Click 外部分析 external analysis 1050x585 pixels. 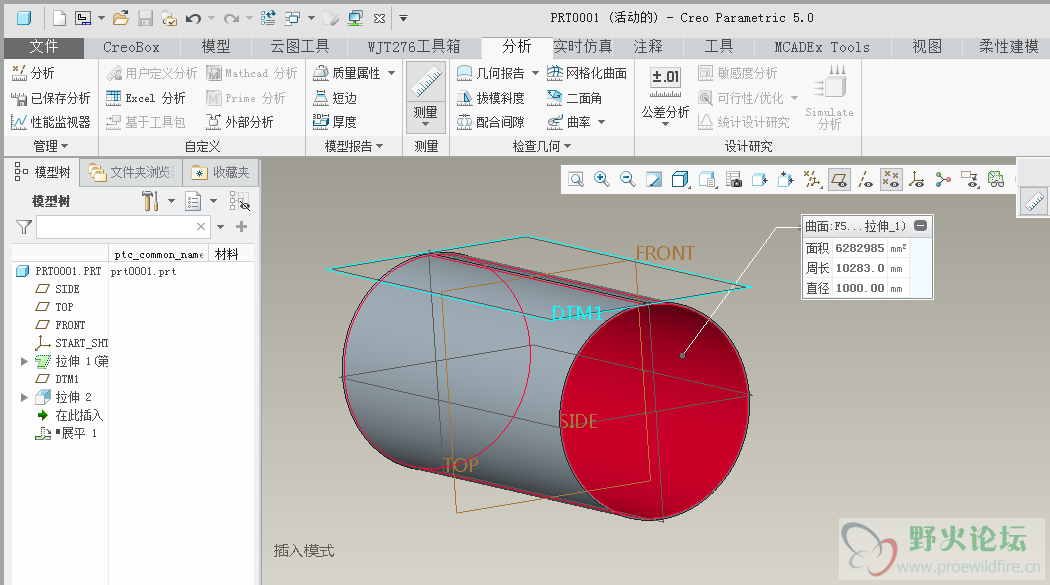pyautogui.click(x=240, y=122)
